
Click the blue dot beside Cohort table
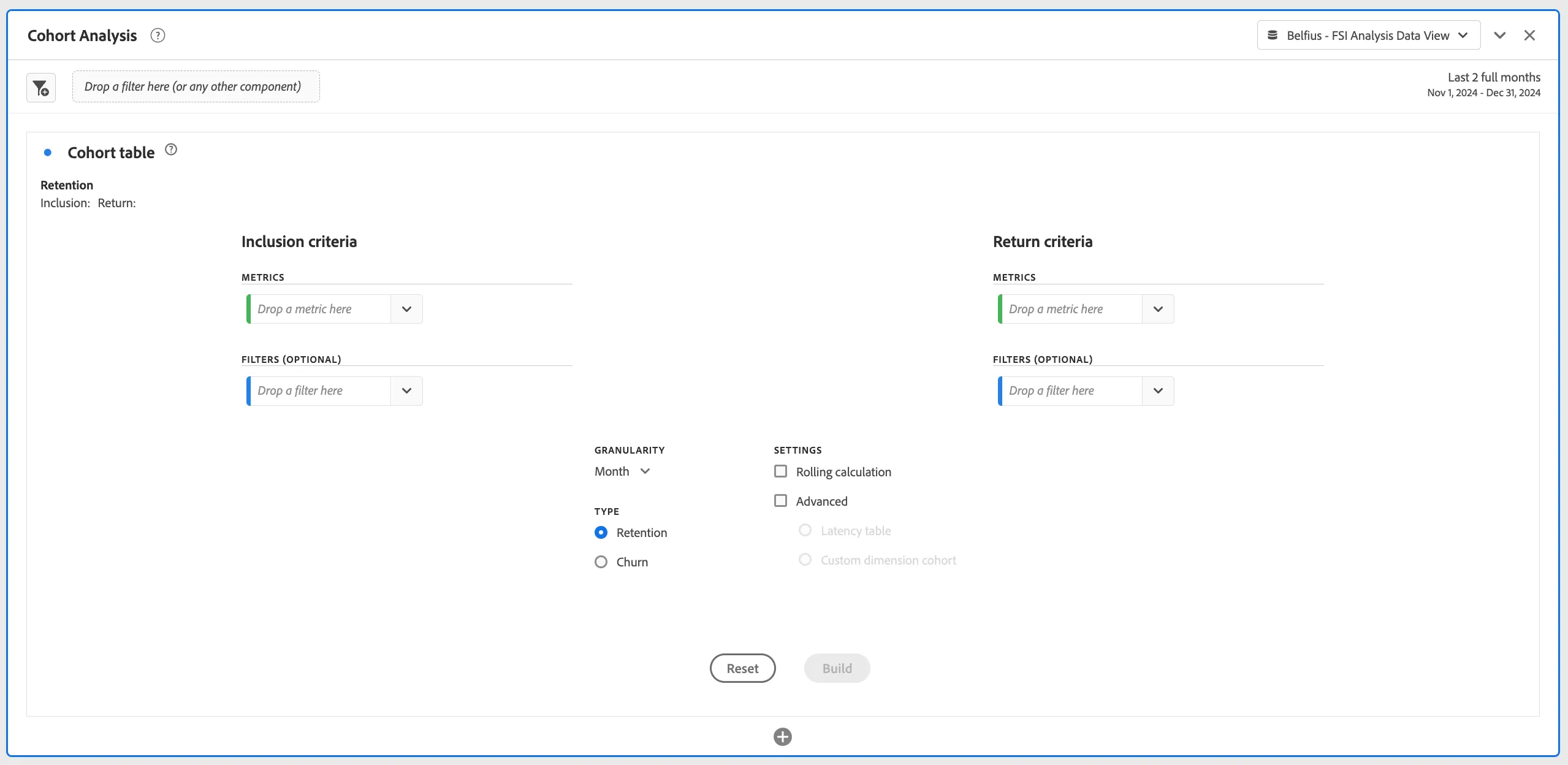[x=48, y=153]
